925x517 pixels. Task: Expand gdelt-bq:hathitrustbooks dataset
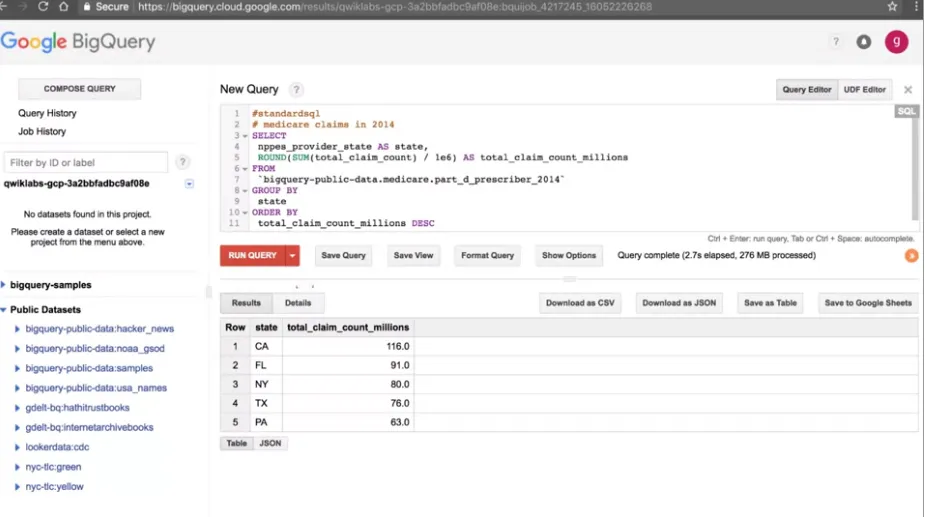(x=17, y=408)
